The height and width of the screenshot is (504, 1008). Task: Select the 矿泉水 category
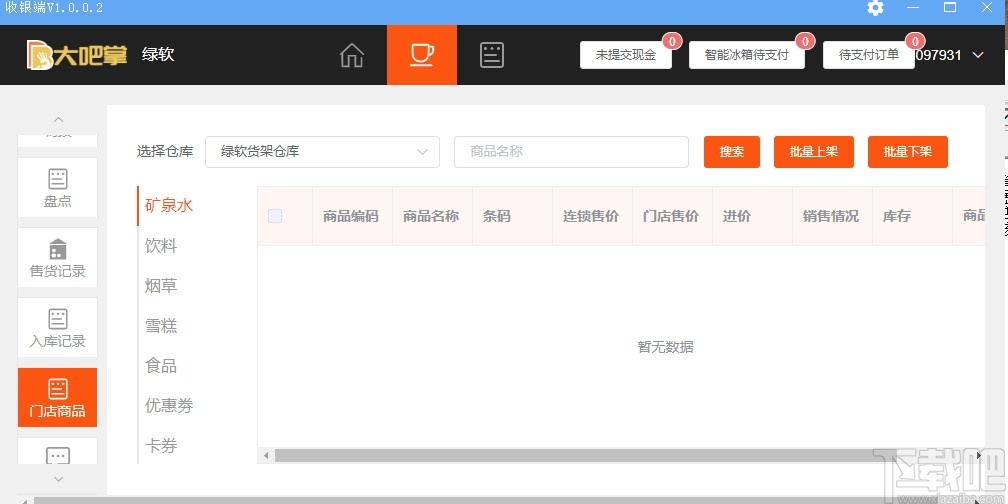(x=169, y=206)
